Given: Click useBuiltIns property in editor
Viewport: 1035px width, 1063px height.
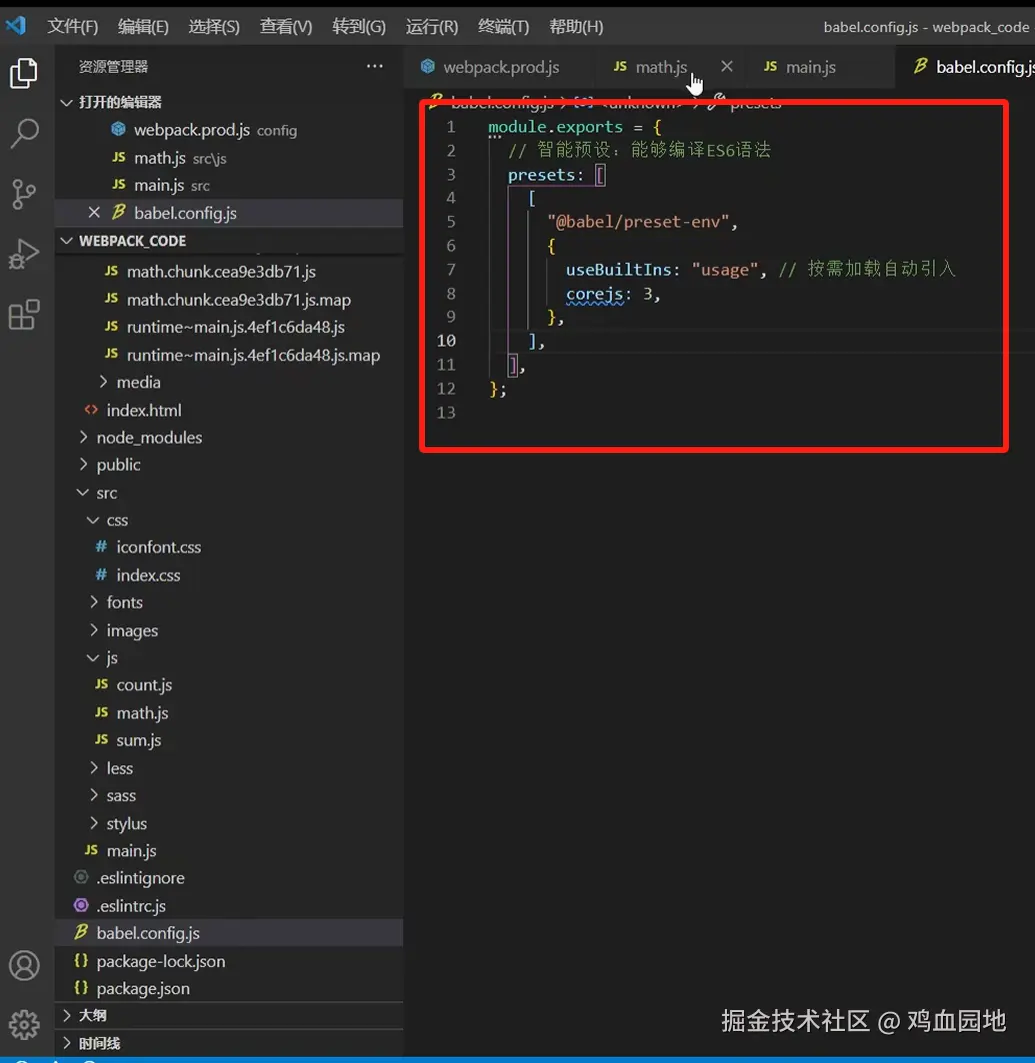Looking at the screenshot, I should point(618,270).
